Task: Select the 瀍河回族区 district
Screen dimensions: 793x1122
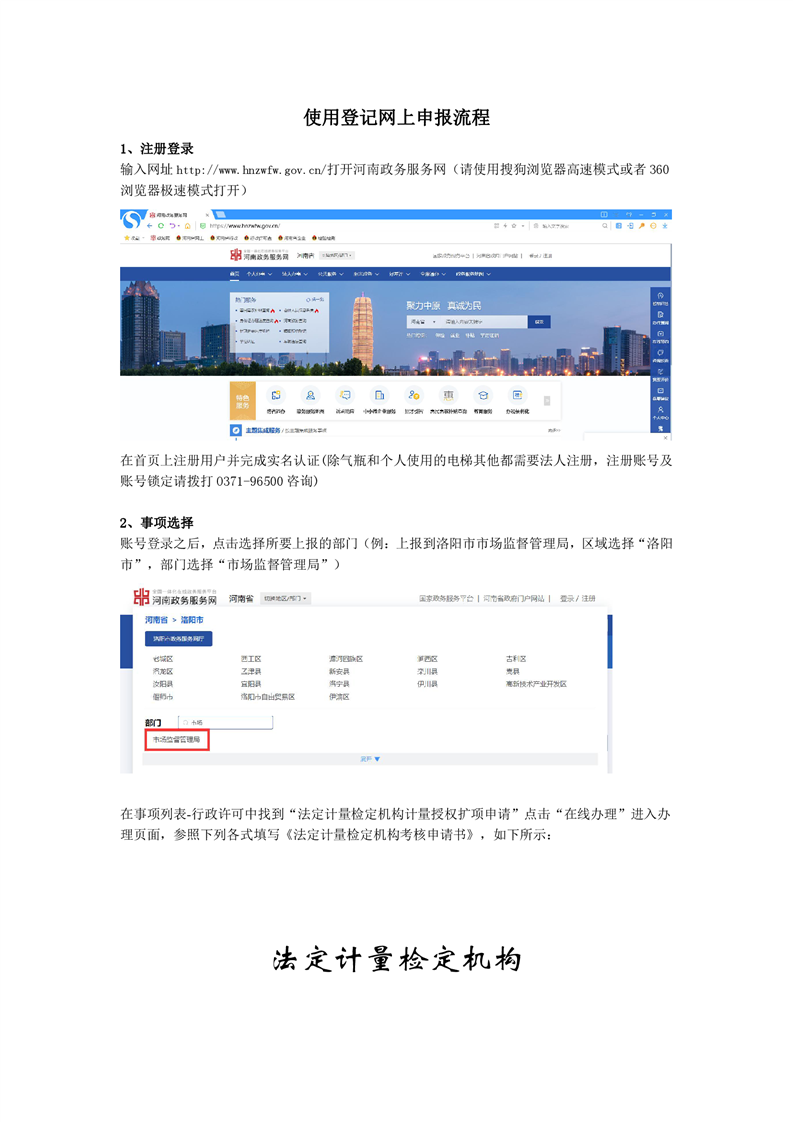Action: click(346, 659)
